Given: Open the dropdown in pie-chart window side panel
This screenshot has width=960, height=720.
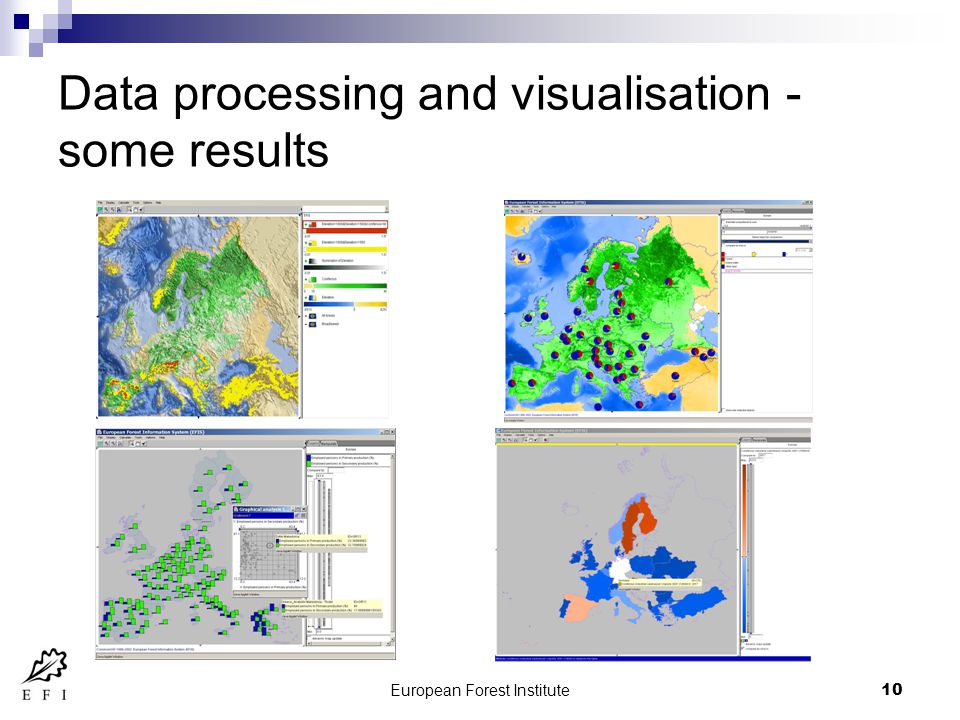Looking at the screenshot, I should click(803, 250).
